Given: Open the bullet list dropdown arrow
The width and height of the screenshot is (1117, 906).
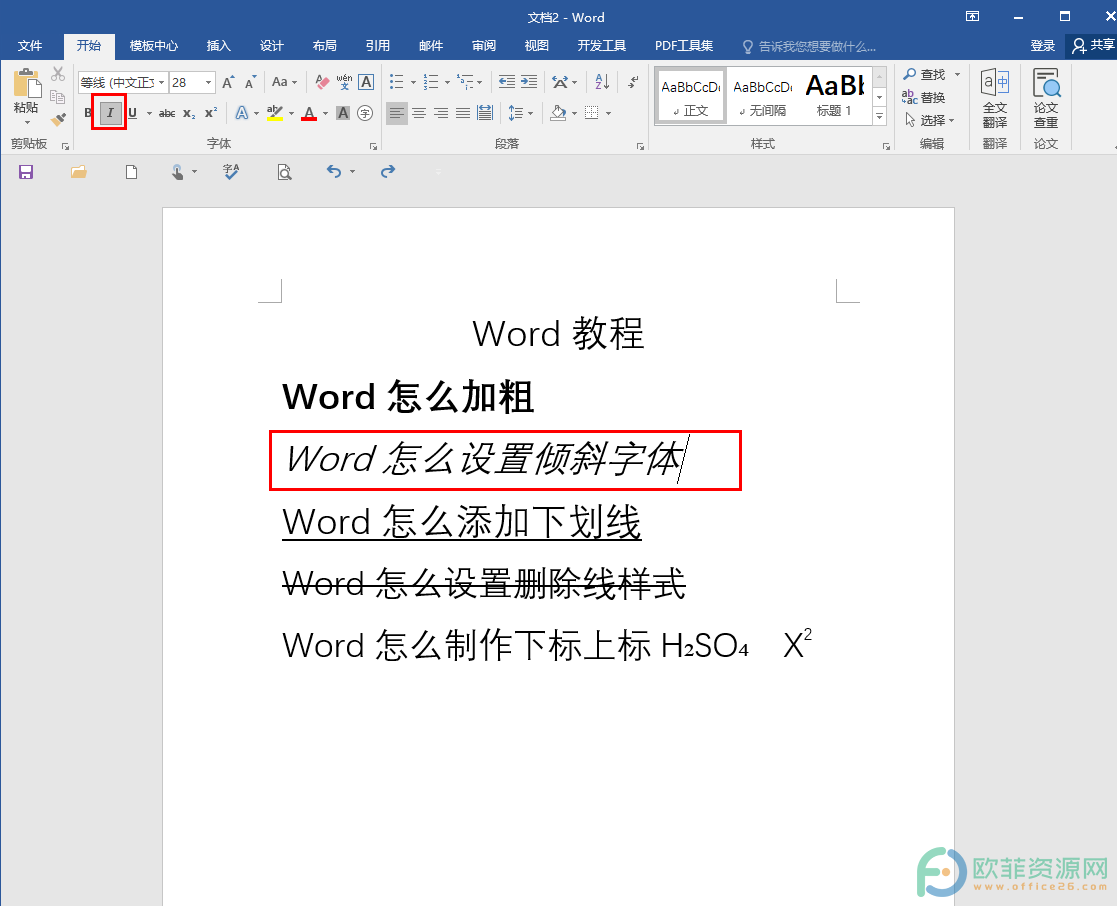Looking at the screenshot, I should (x=413, y=83).
